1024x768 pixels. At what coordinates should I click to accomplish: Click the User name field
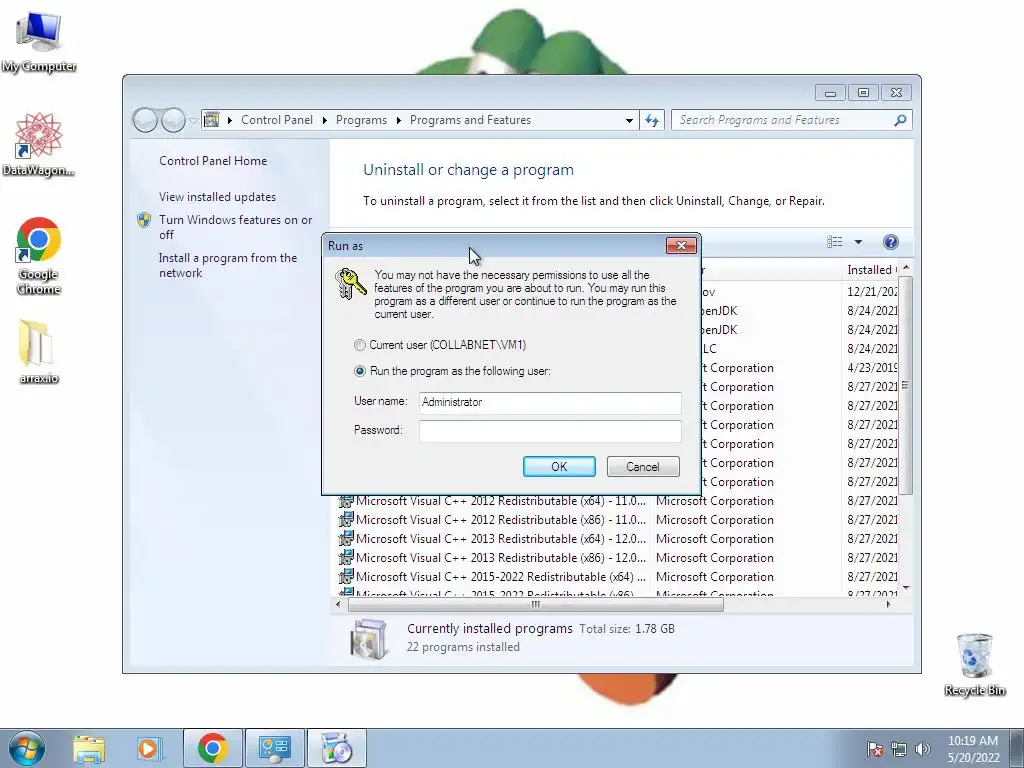pyautogui.click(x=550, y=402)
